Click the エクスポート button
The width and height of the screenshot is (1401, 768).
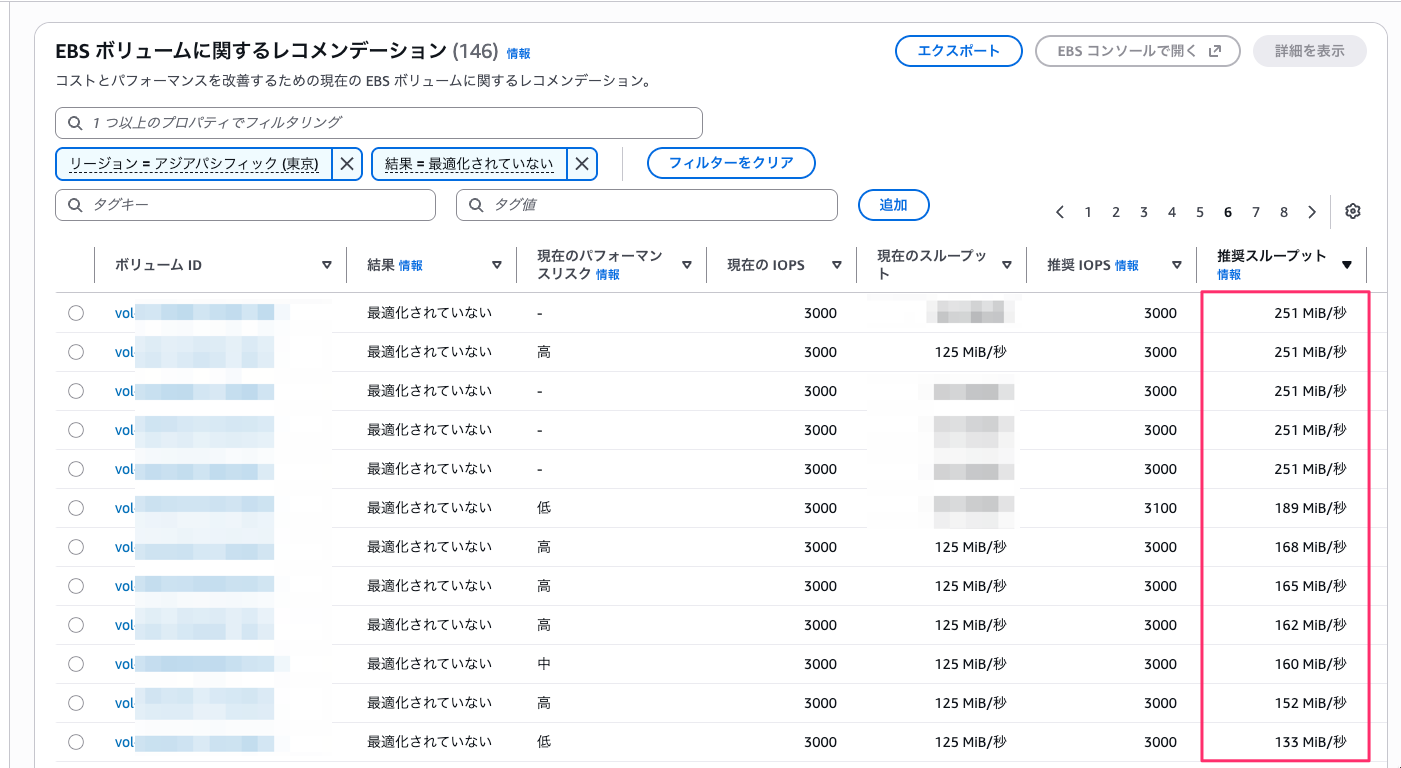959,51
